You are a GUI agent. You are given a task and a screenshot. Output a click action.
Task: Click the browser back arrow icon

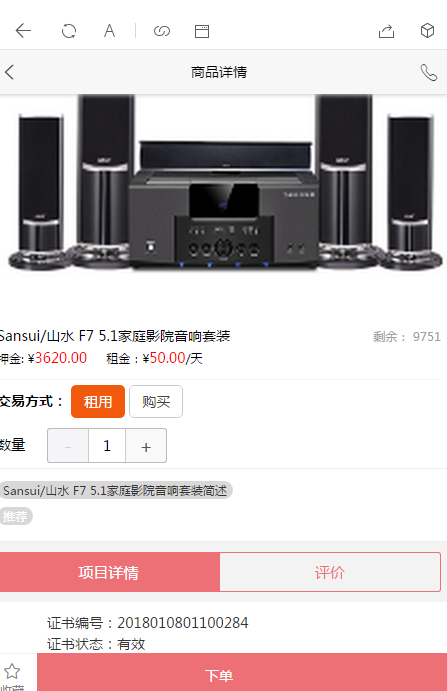click(x=23, y=31)
